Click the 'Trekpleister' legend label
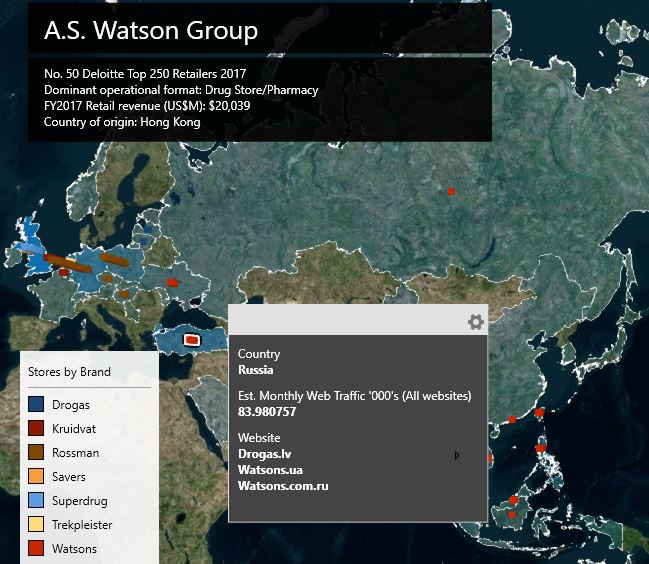 (82, 525)
